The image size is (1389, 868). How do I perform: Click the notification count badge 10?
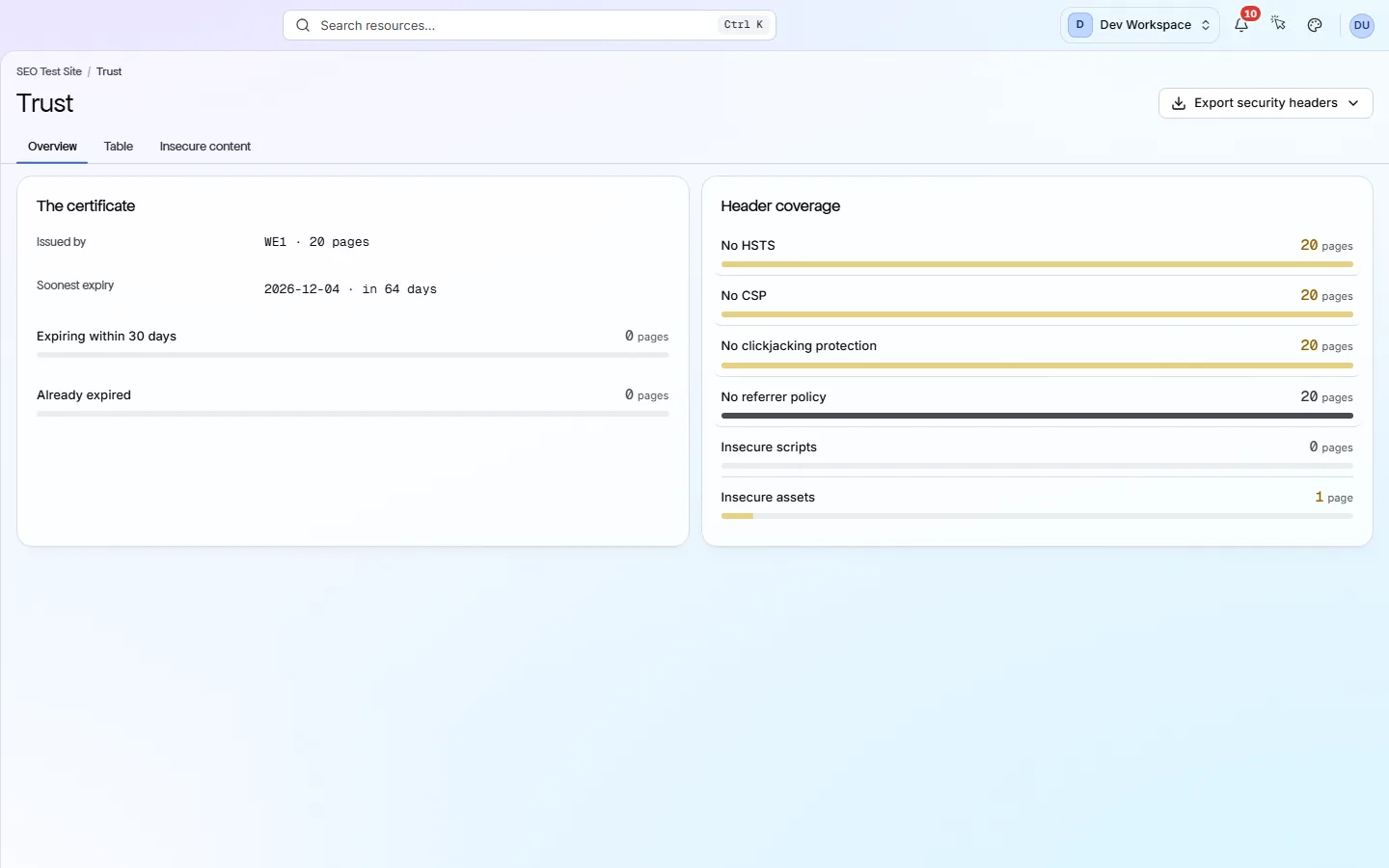1250,14
